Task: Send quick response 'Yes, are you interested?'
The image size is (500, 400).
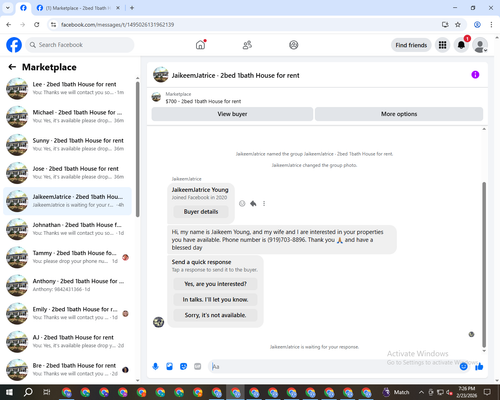Action: (x=215, y=284)
